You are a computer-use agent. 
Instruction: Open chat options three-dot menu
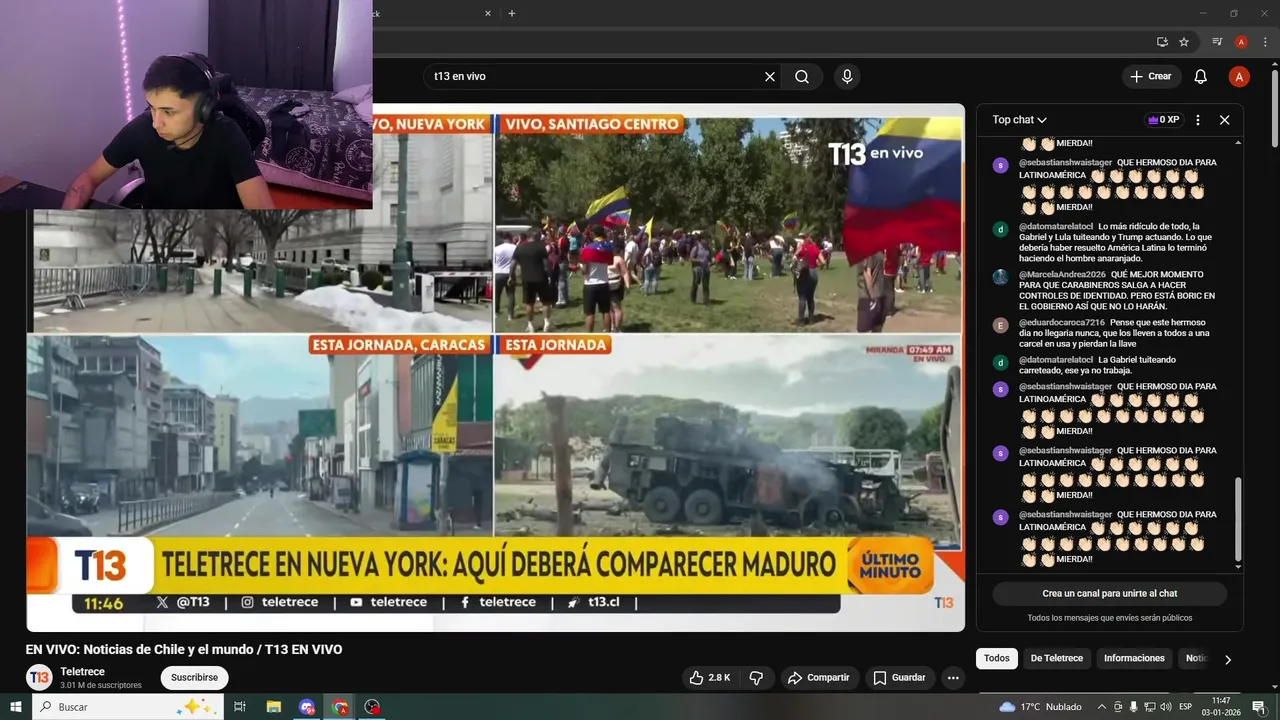1198,120
